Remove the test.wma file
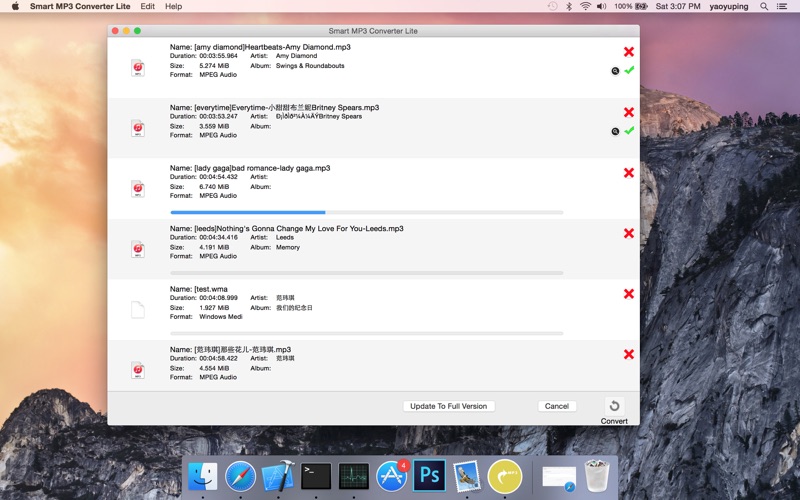Screen dimensions: 800x500 tap(629, 294)
